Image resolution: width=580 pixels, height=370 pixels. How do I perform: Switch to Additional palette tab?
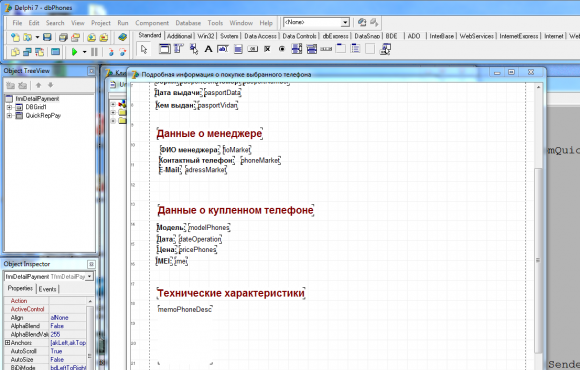(179, 36)
